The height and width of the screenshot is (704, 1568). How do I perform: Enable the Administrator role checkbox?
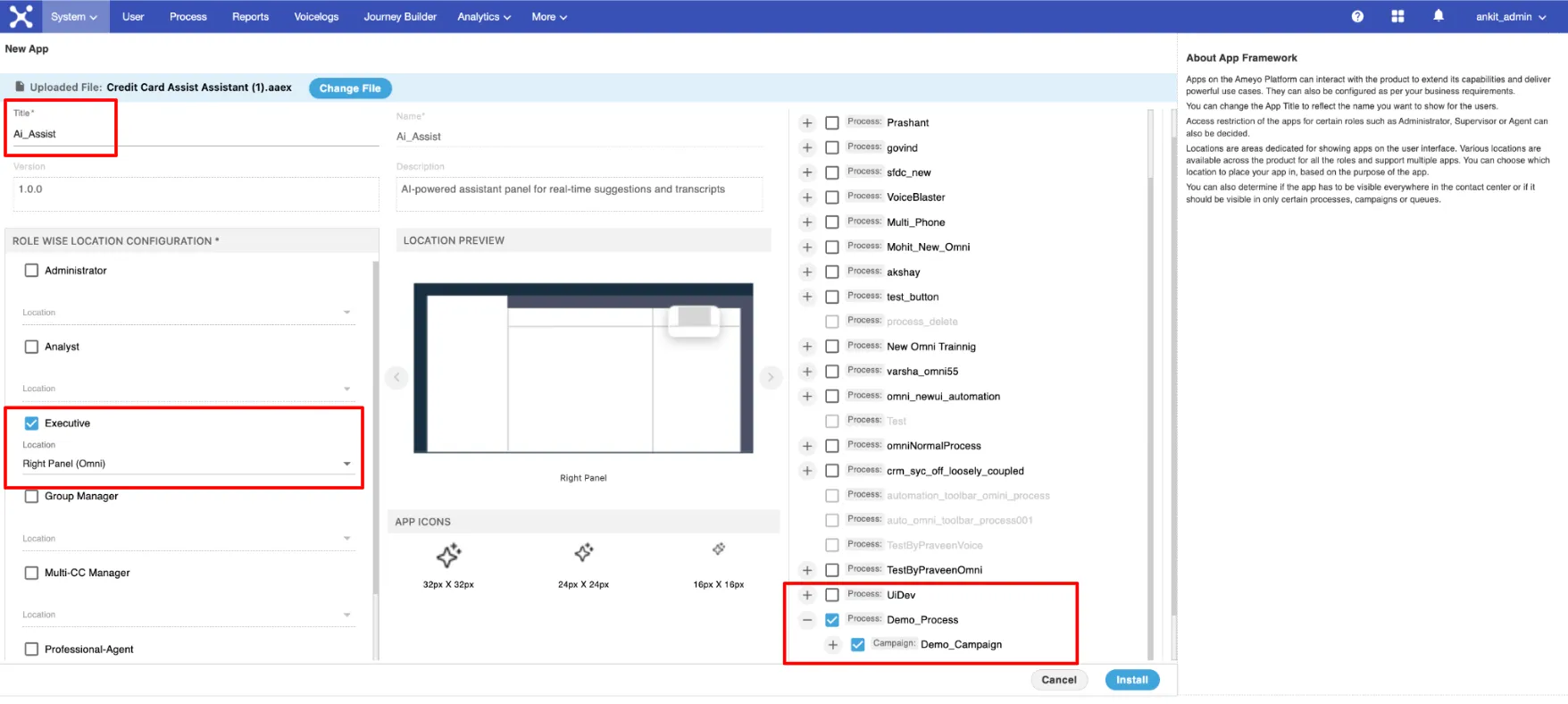[31, 270]
